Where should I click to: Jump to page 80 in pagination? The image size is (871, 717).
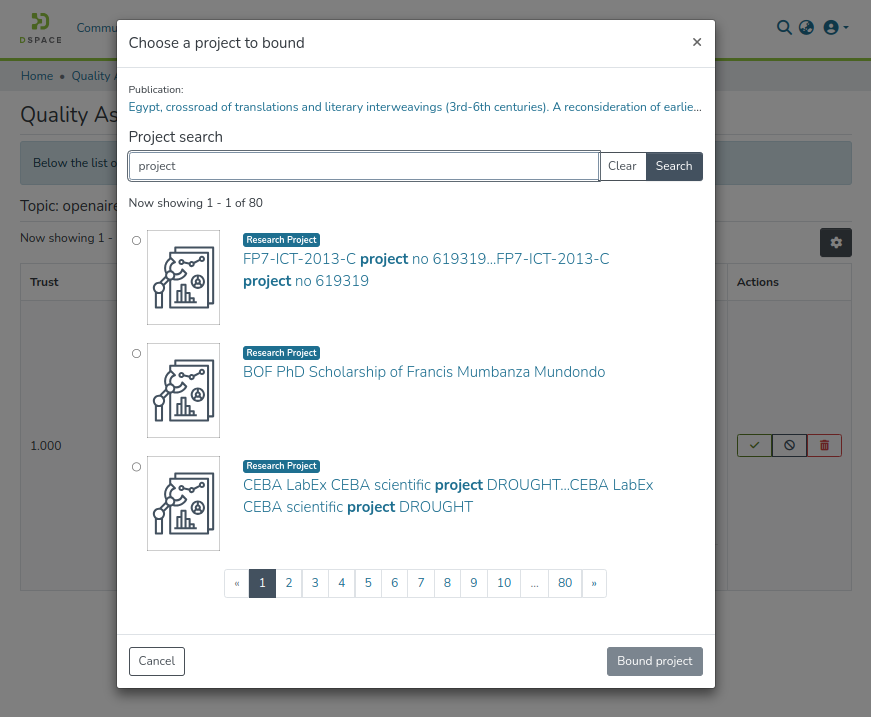point(565,583)
